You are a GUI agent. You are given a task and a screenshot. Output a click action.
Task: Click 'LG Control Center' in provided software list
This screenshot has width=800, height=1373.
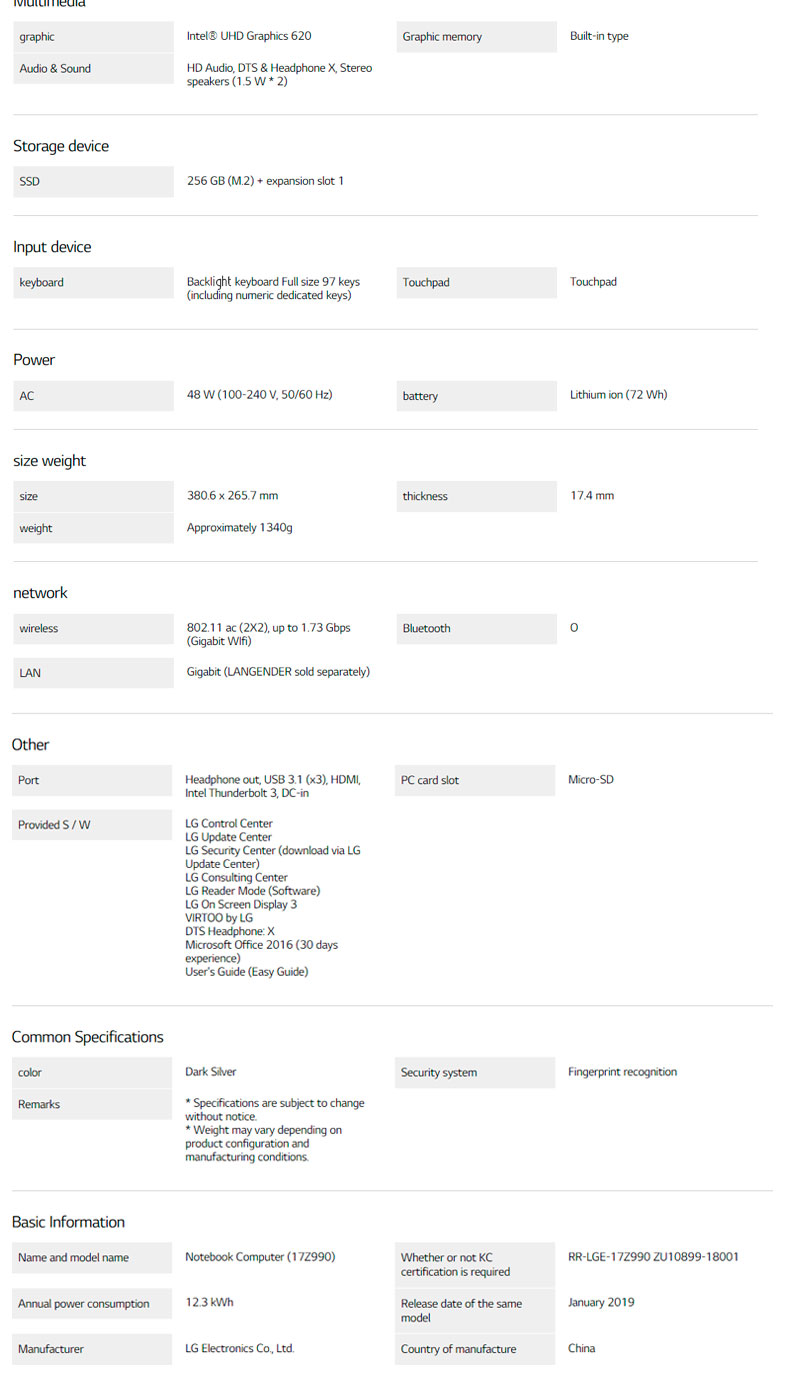(x=229, y=824)
